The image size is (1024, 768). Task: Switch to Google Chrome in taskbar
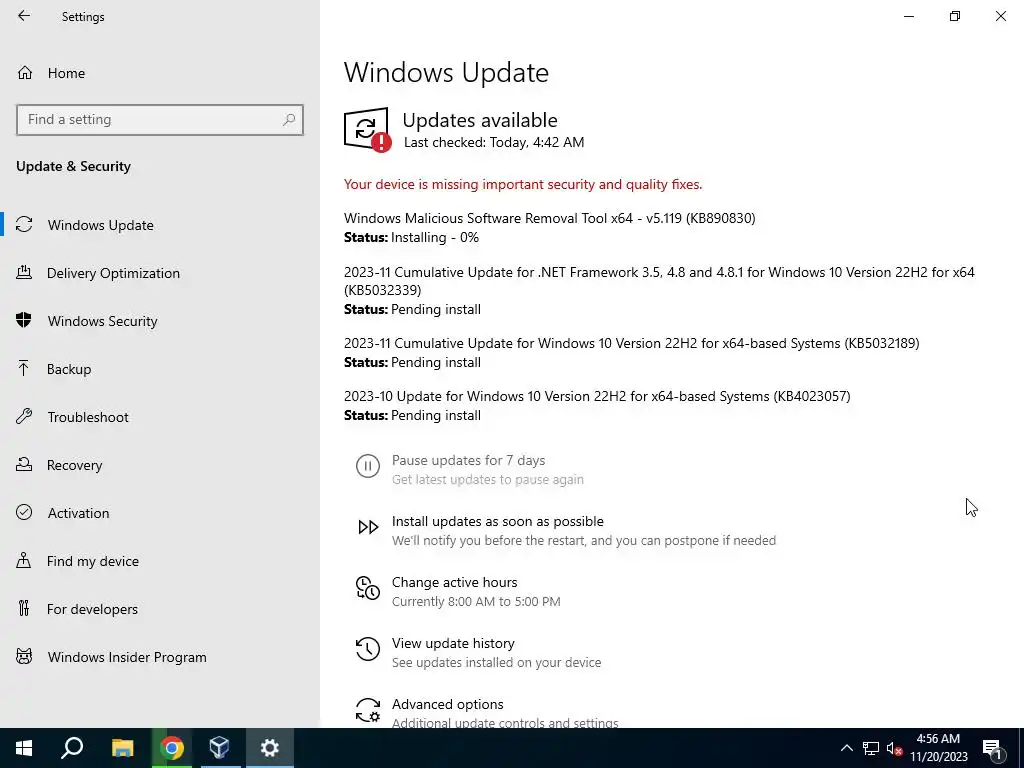tap(172, 748)
